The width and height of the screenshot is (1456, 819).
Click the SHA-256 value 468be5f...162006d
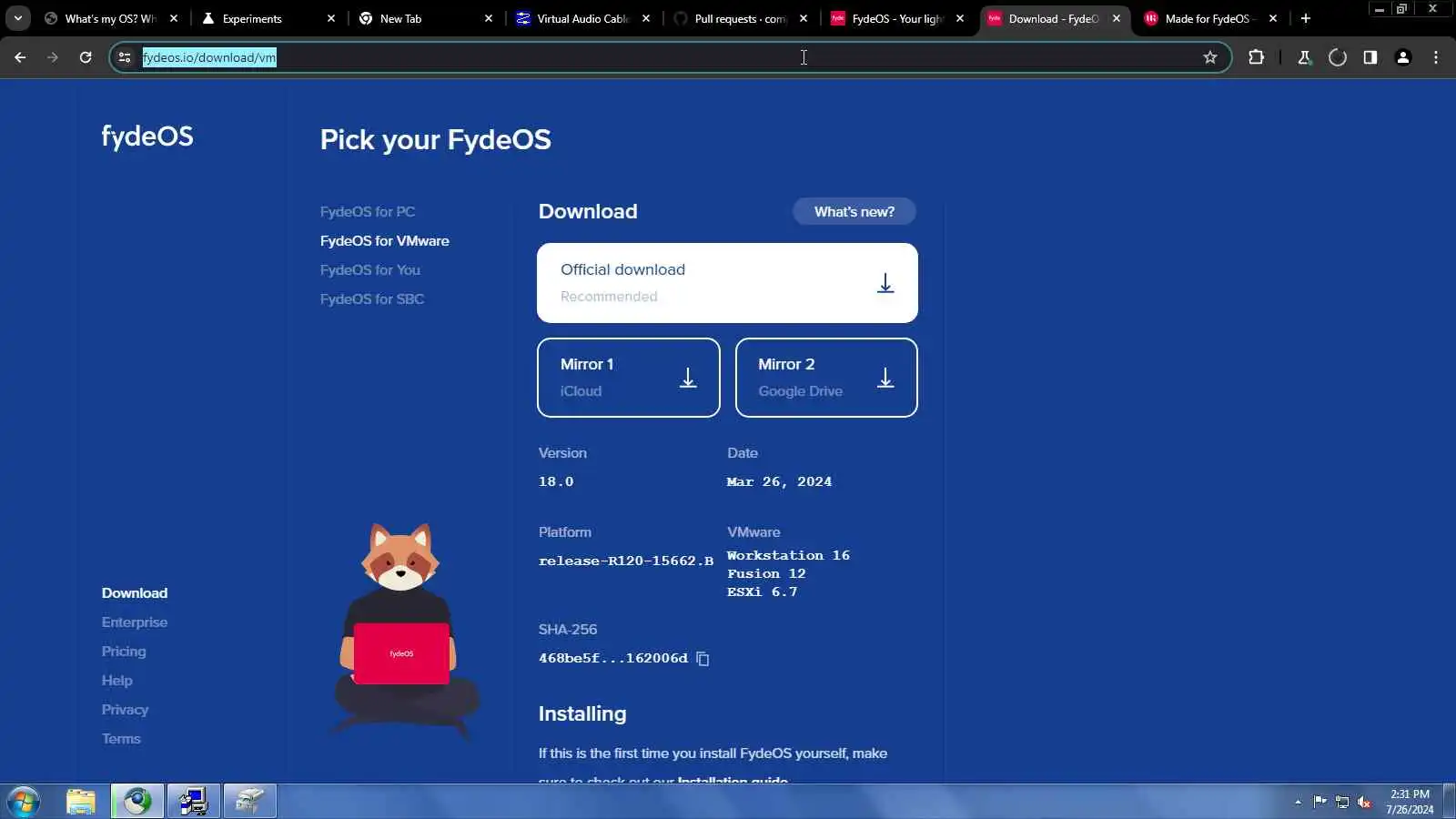point(613,658)
